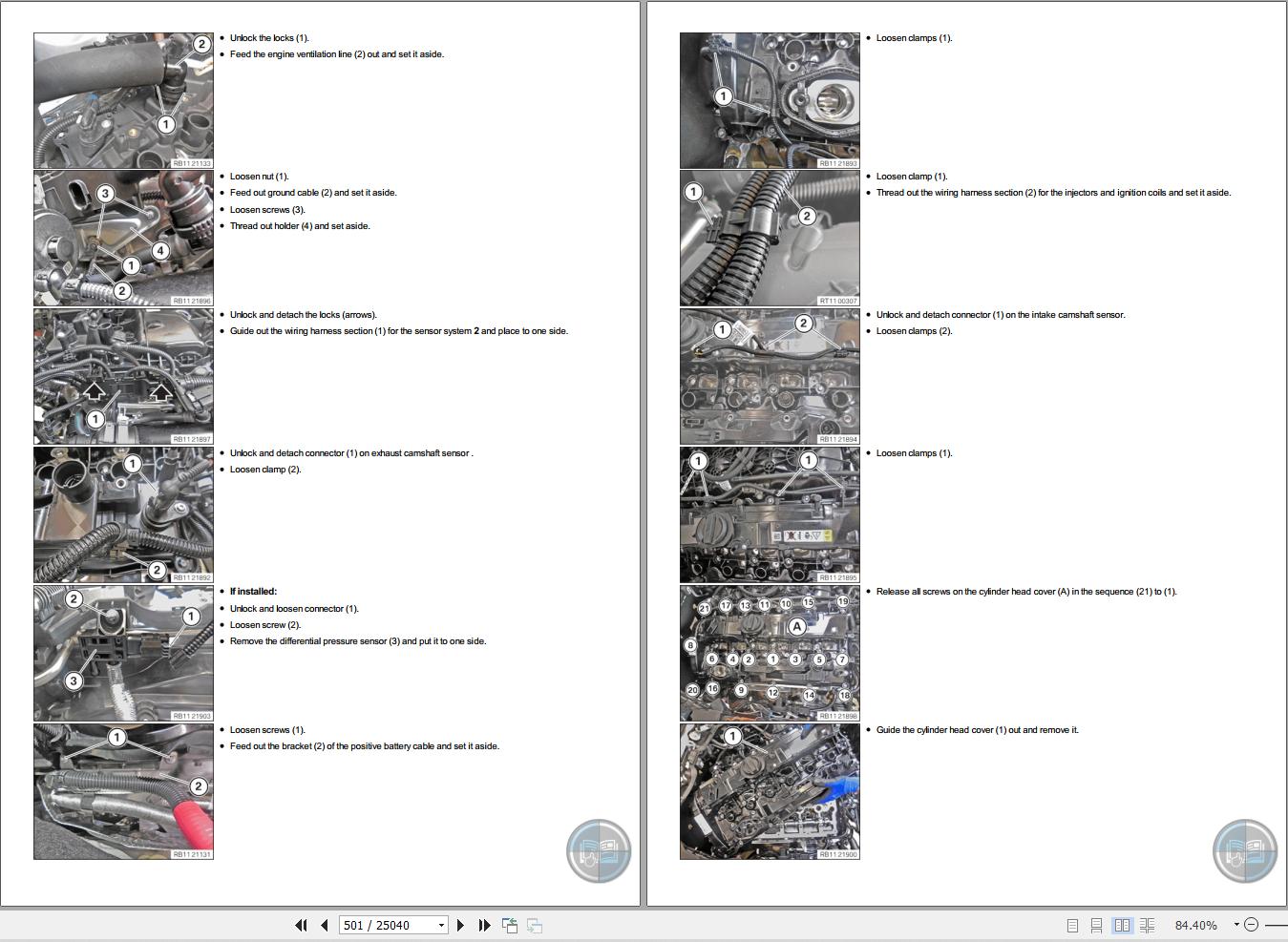1288x942 pixels.
Task: Click the next view navigation icon
Action: tap(535, 925)
